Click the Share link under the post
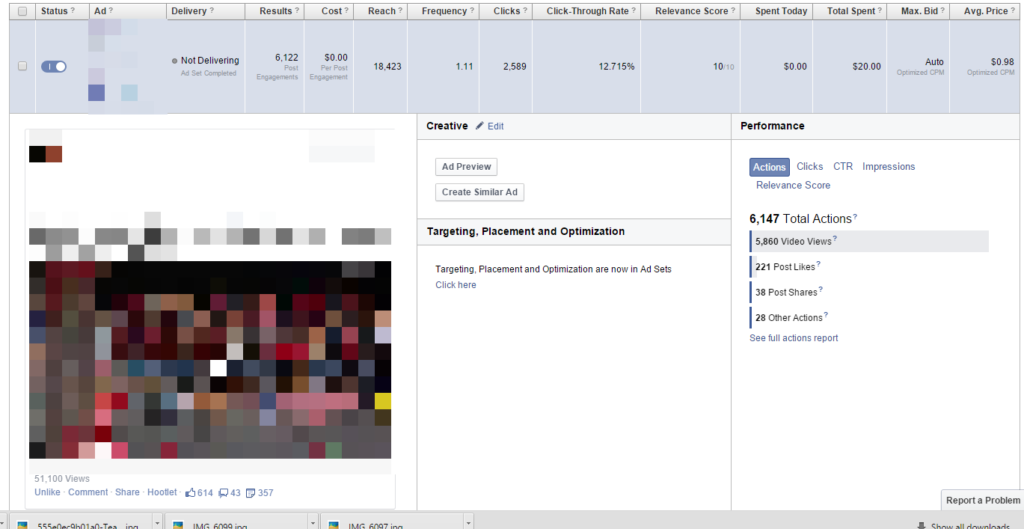This screenshot has width=1024, height=529. tap(127, 492)
